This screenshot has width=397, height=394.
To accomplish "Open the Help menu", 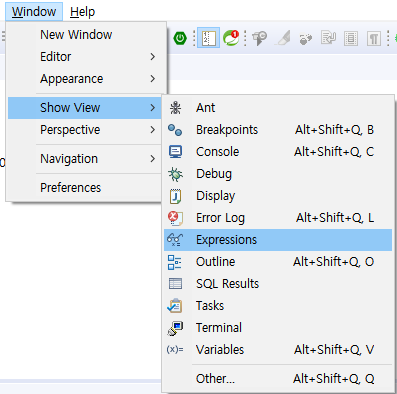I will click(82, 12).
